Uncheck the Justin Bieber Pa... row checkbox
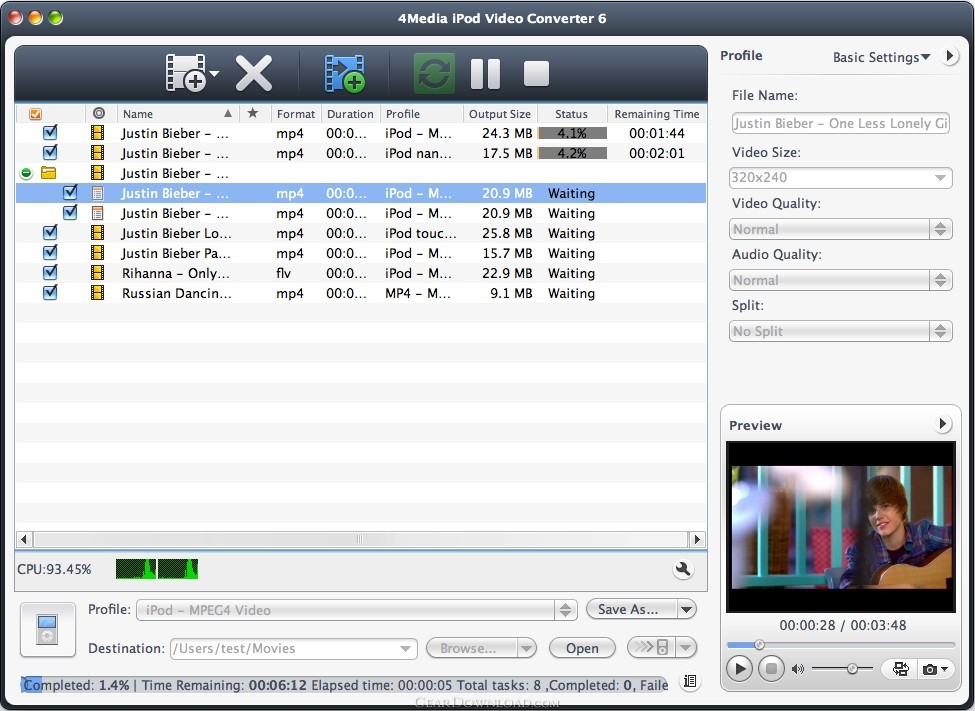 (x=50, y=253)
